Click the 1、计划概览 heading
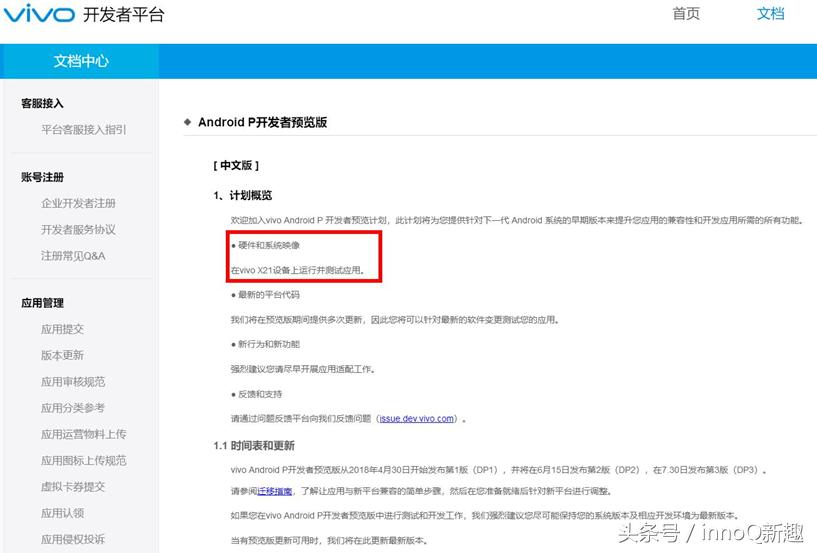817x553 pixels. point(243,195)
